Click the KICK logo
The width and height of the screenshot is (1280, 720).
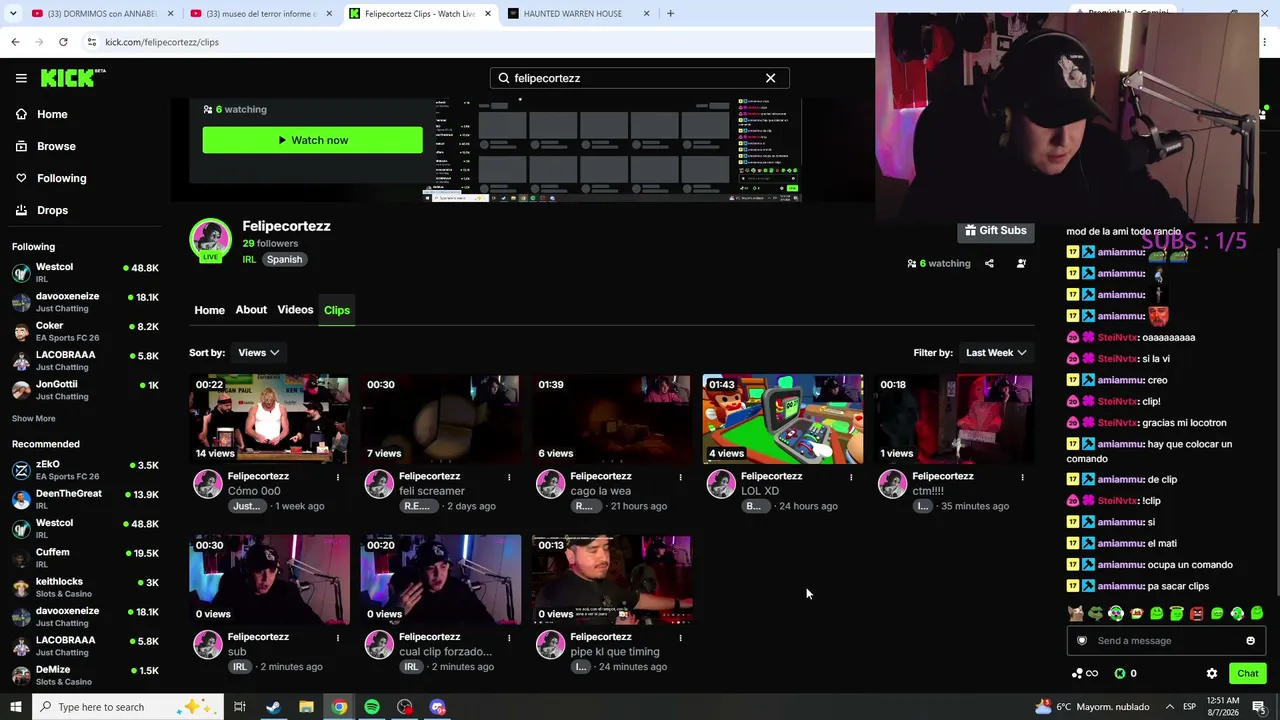[x=73, y=78]
